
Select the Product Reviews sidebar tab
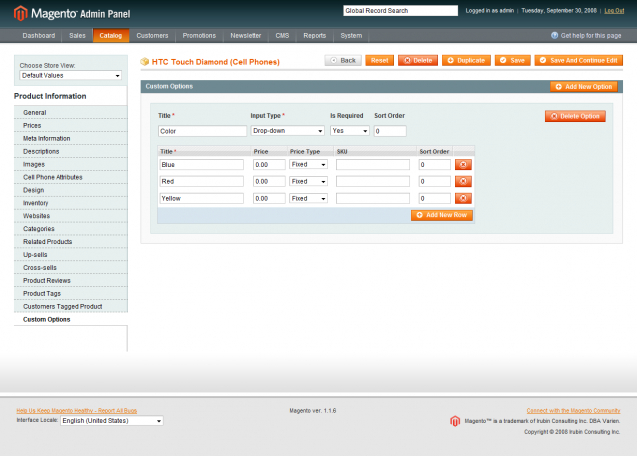point(71,281)
